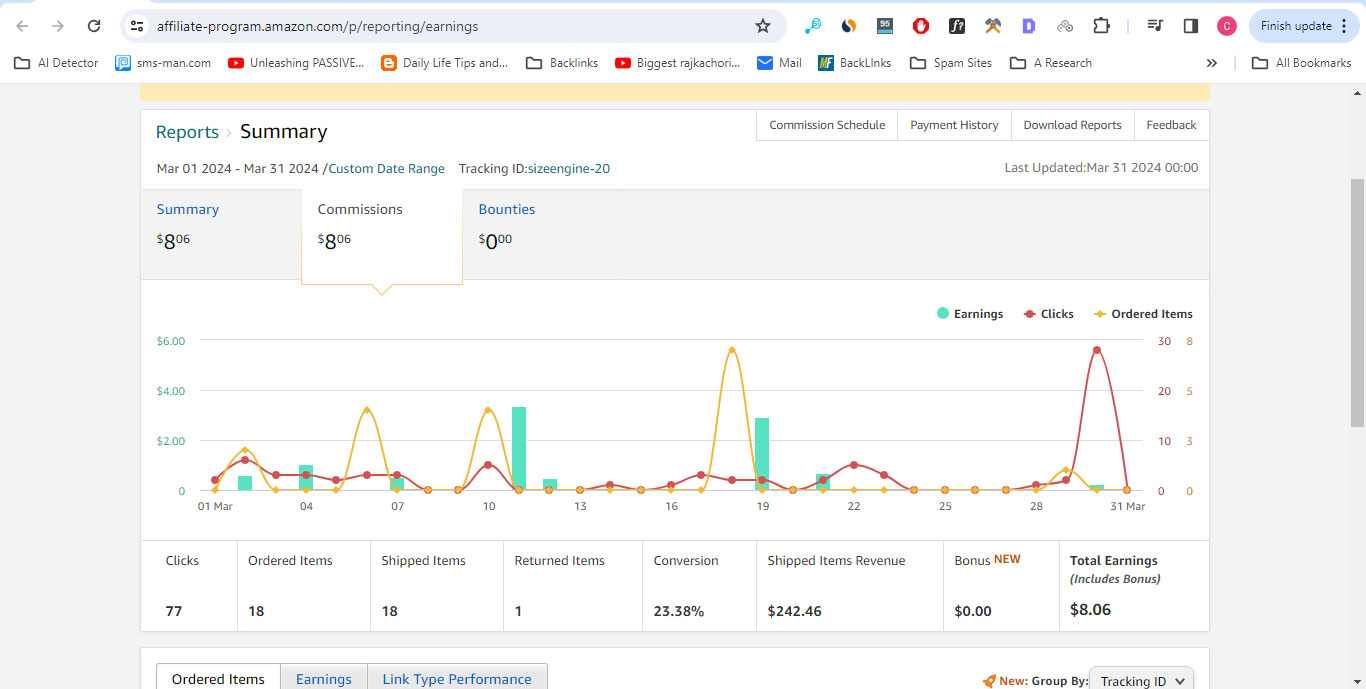The image size is (1366, 689).
Task: Open the orange and navy circle extension
Action: click(849, 26)
